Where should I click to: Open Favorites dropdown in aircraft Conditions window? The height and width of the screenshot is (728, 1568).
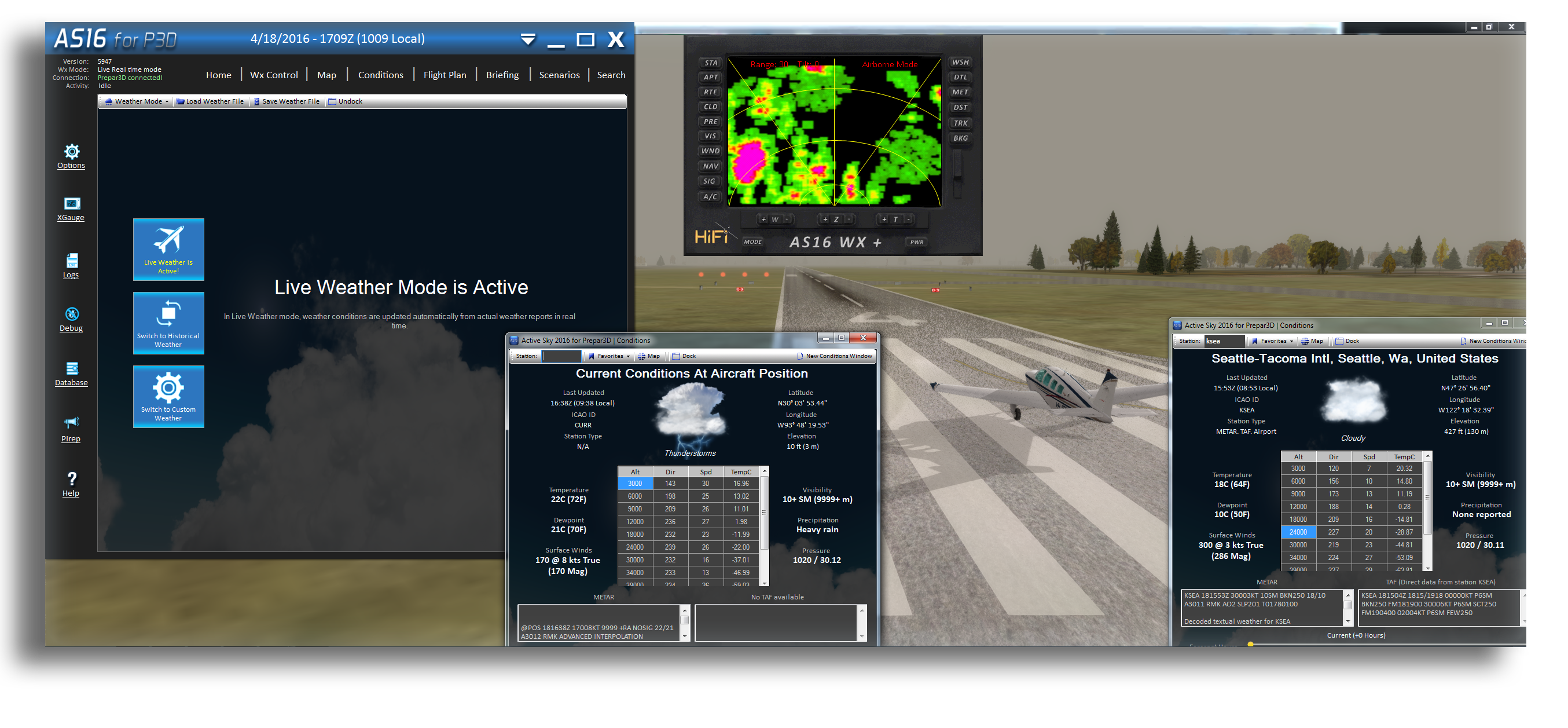(x=609, y=356)
